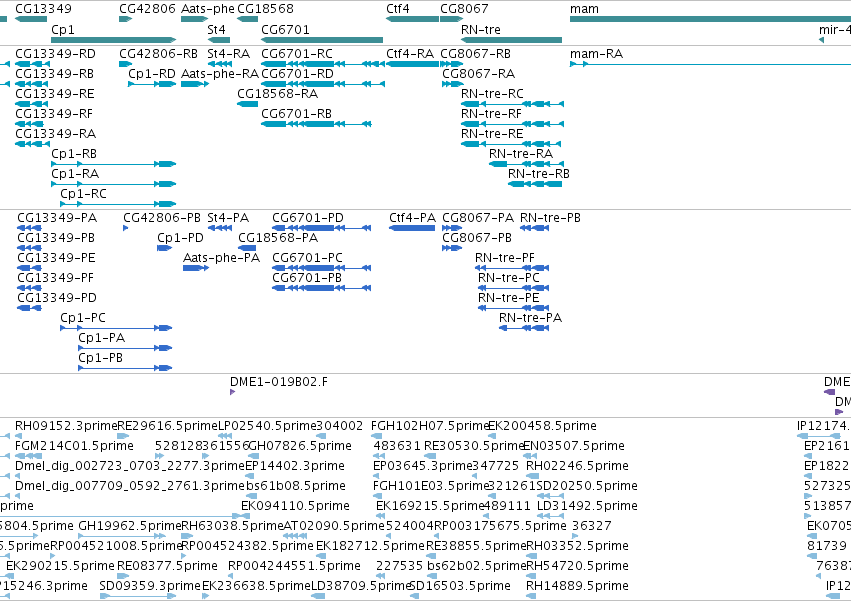Click transcript RN-tre-RC
Viewport: 851px width, 601px height.
click(x=492, y=94)
